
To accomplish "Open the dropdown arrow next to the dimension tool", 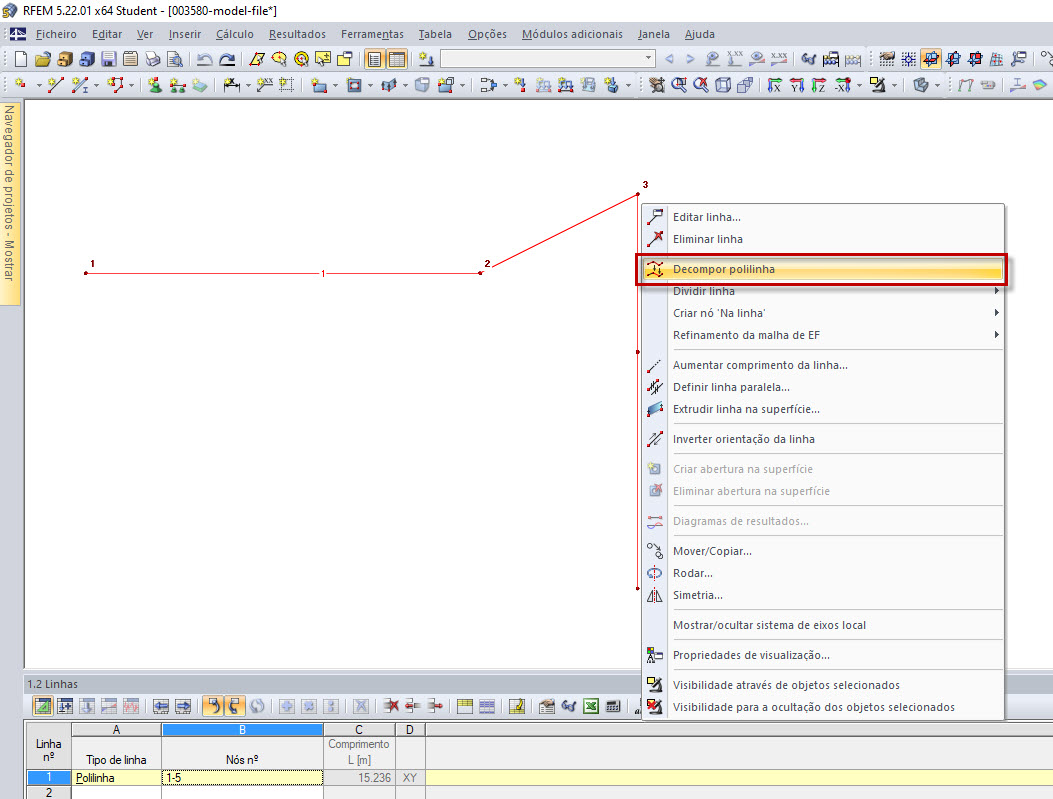I will coord(248,85).
